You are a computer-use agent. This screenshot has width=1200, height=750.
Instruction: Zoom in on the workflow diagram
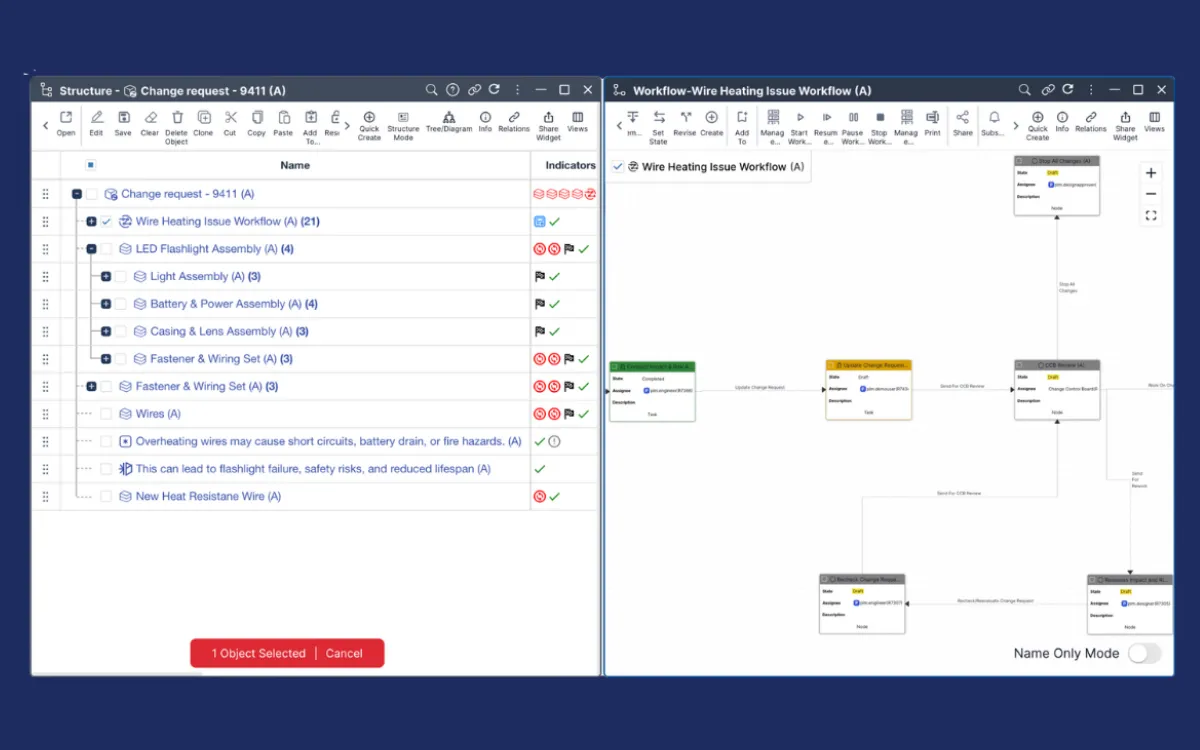[1151, 173]
